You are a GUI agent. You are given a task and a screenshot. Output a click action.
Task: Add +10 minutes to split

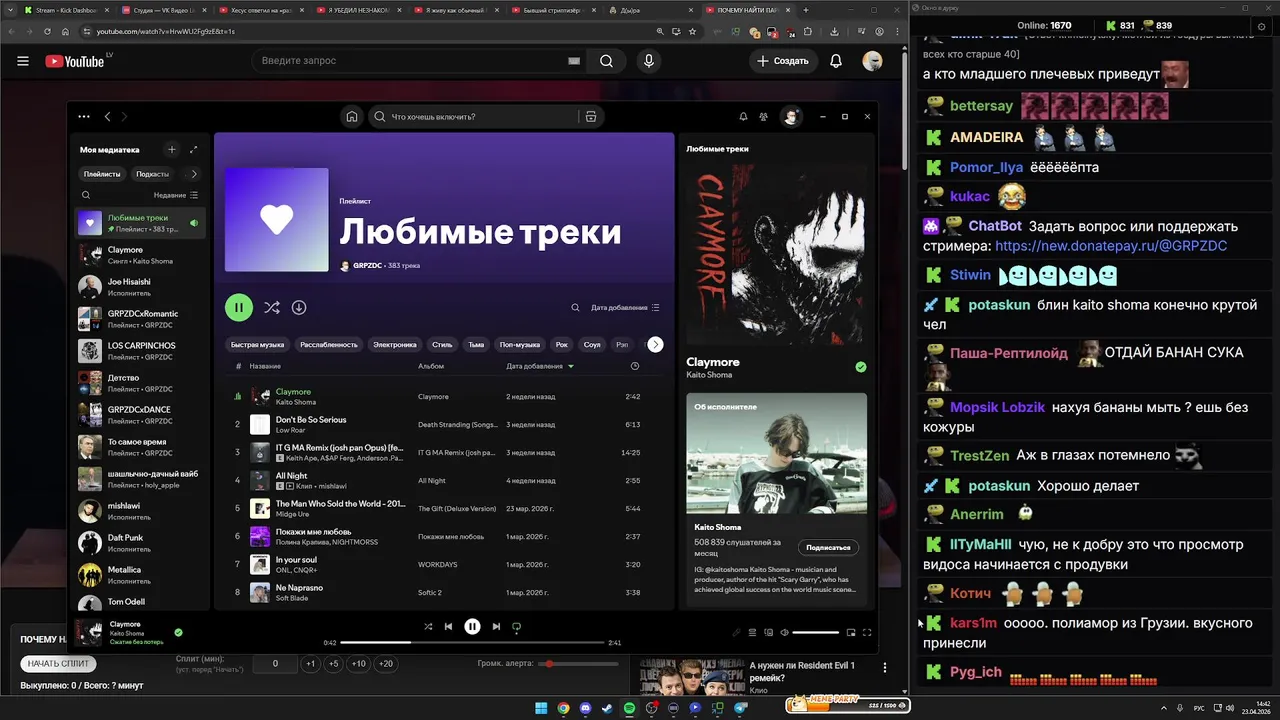tap(358, 664)
